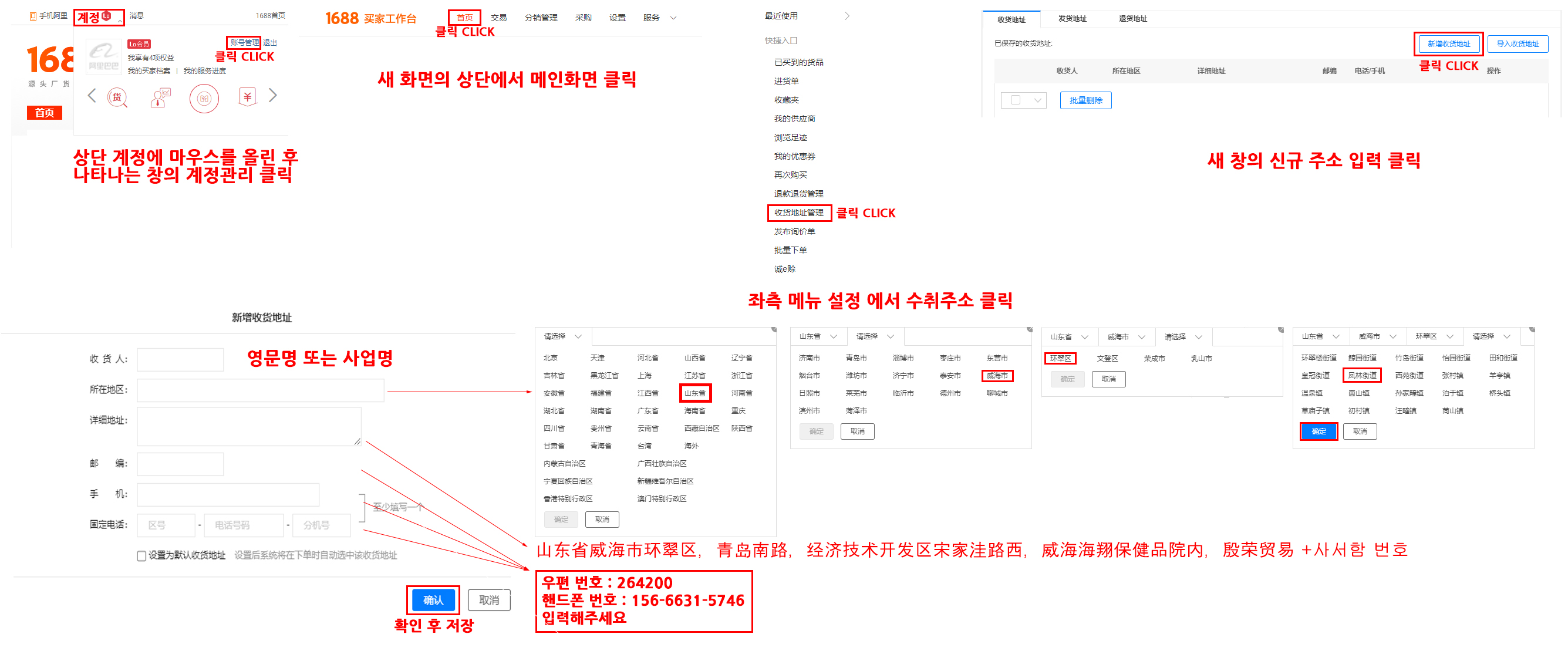Click the person with chart bubble icon
Screen dimensions: 1568x661
tap(161, 97)
